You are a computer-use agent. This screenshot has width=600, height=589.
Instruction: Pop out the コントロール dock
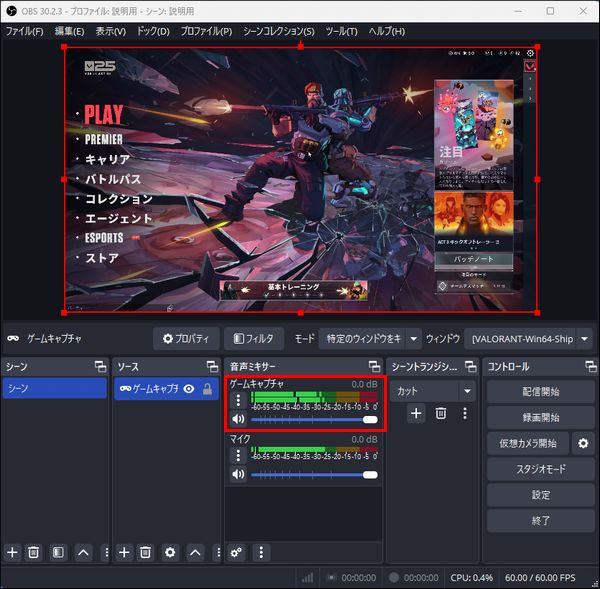point(591,367)
